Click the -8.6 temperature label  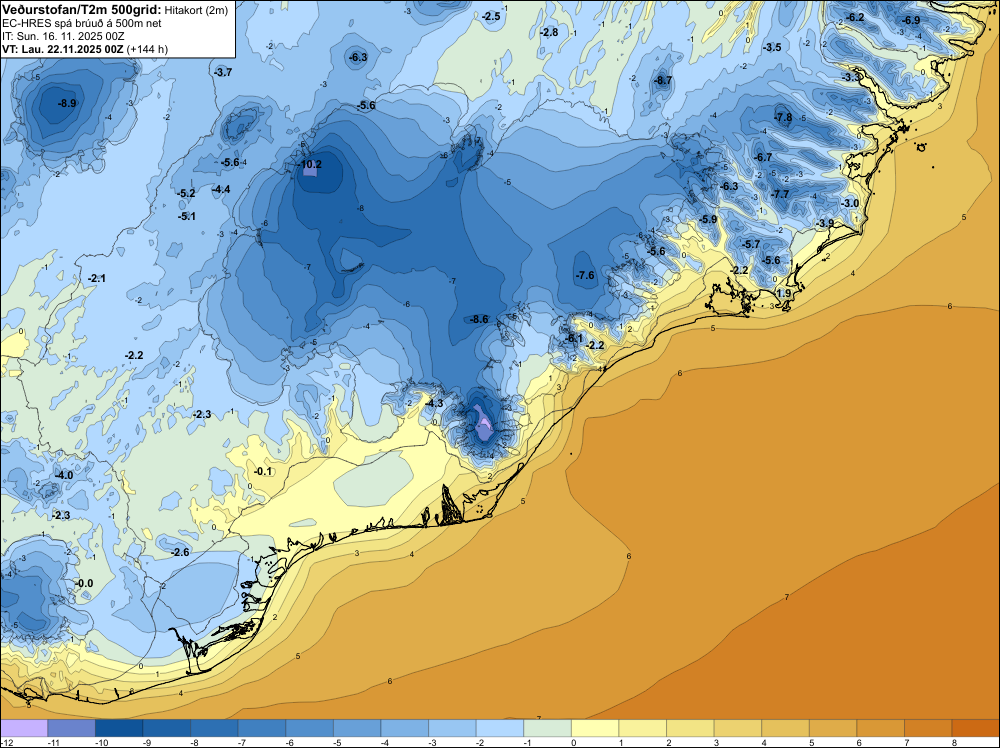point(479,319)
